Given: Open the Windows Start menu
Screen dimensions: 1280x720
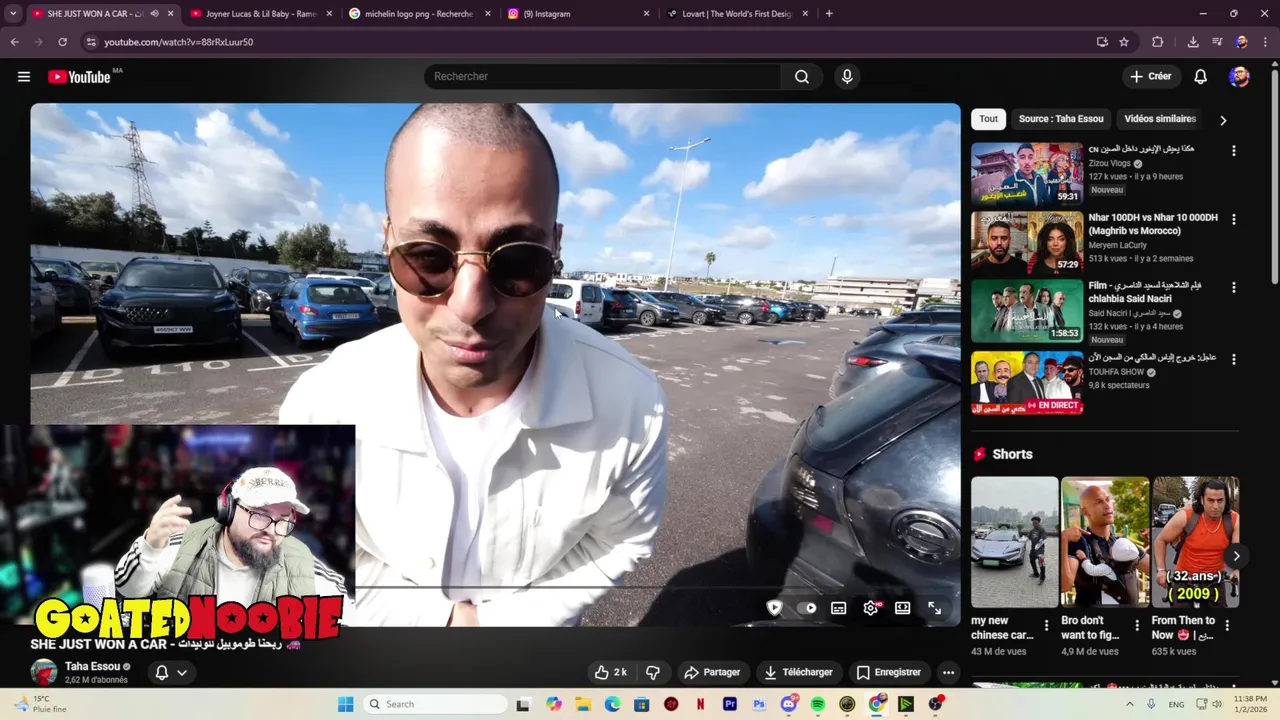Looking at the screenshot, I should coord(346,704).
